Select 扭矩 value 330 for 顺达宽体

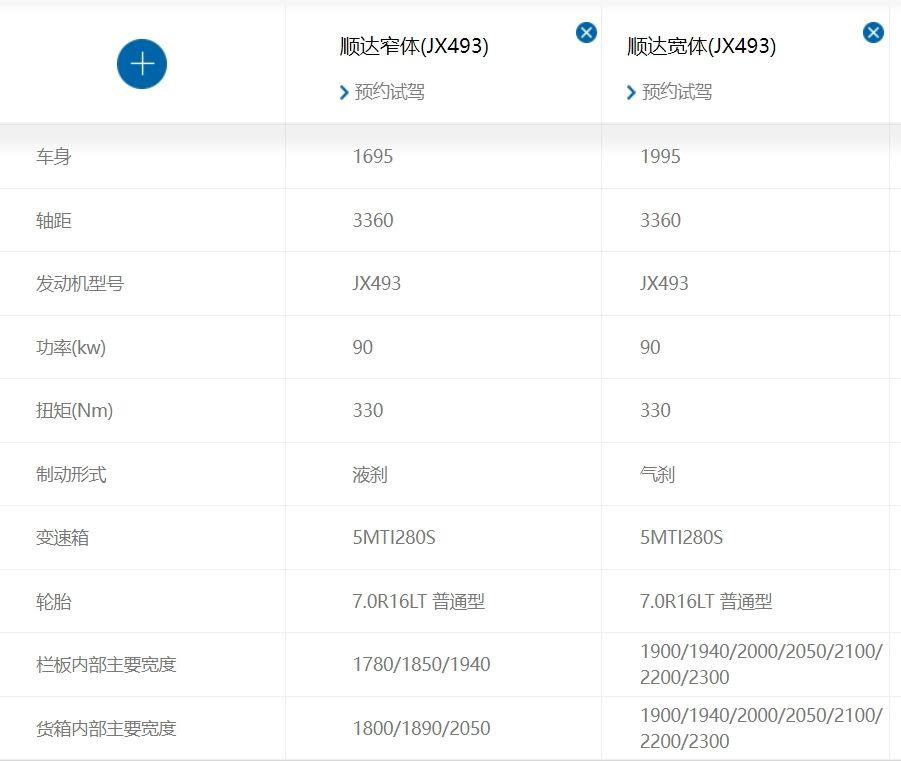click(655, 410)
